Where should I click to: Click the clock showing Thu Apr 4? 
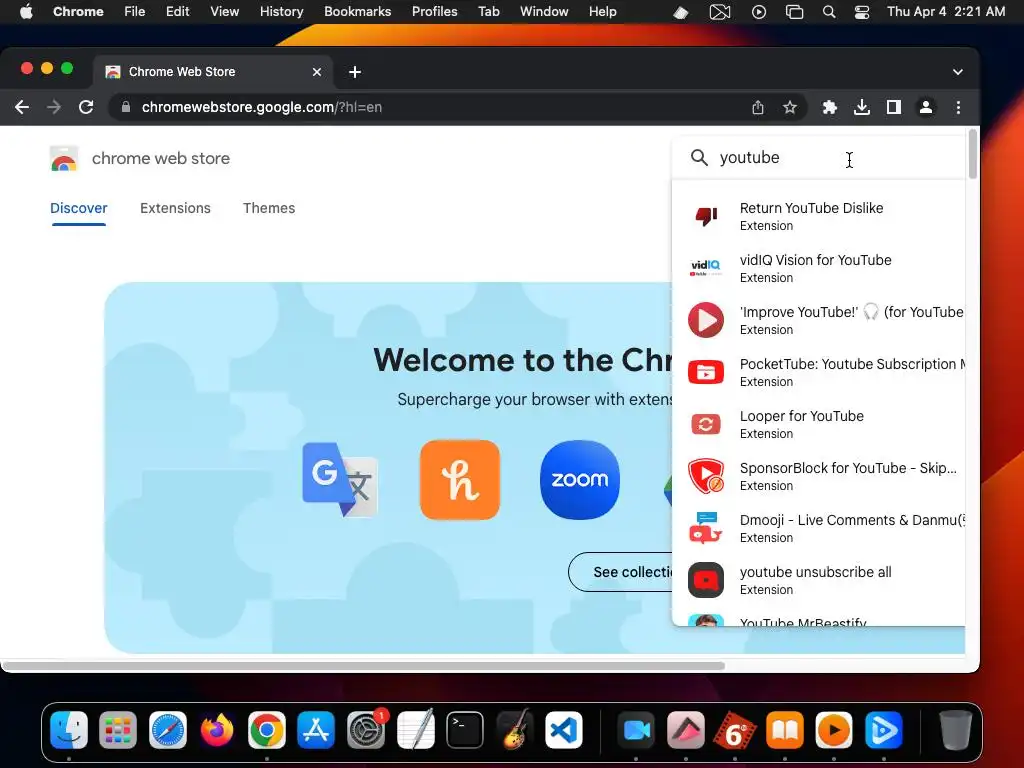click(946, 12)
